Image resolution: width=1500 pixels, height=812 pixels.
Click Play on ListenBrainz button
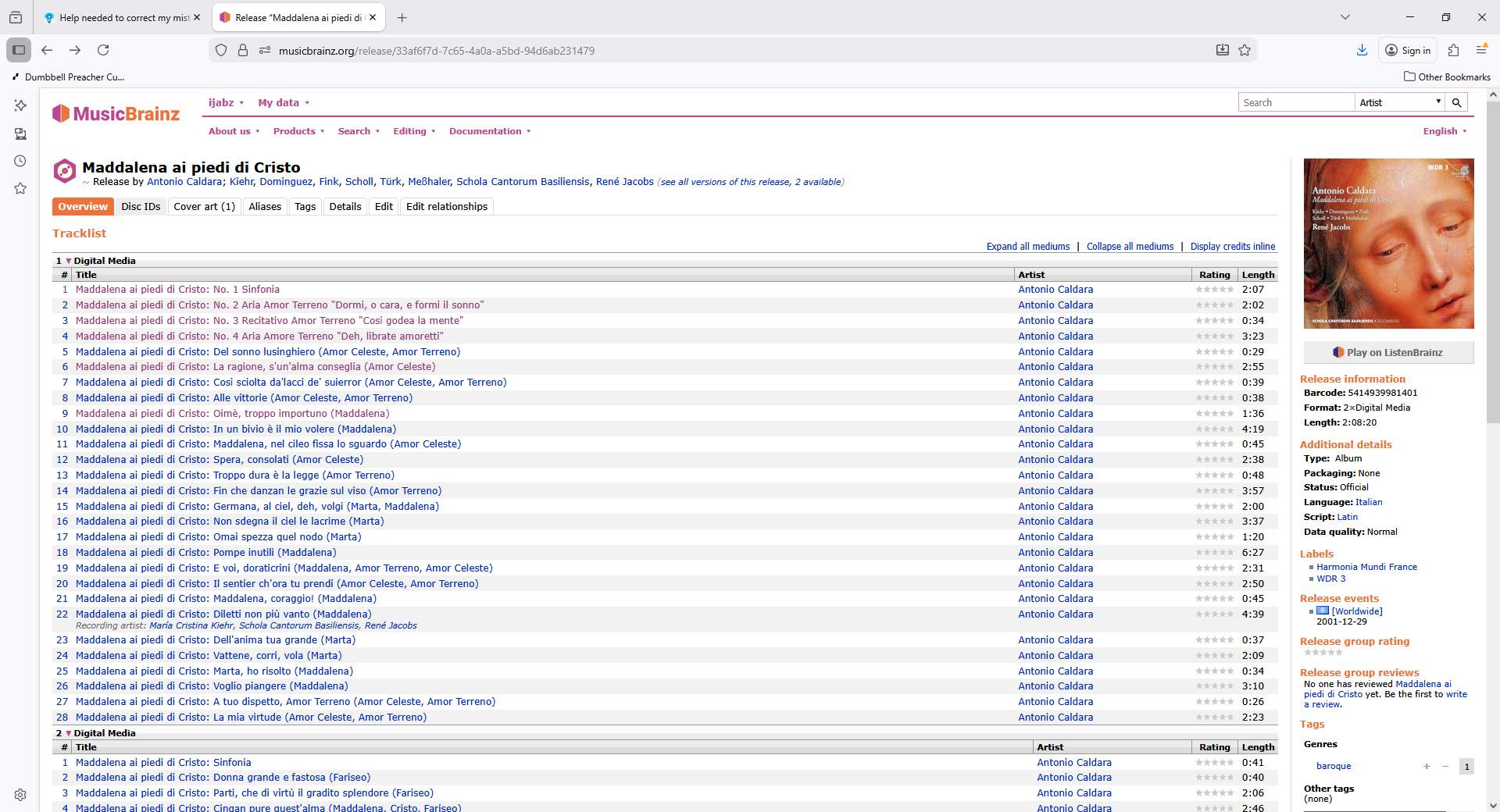(x=1388, y=353)
